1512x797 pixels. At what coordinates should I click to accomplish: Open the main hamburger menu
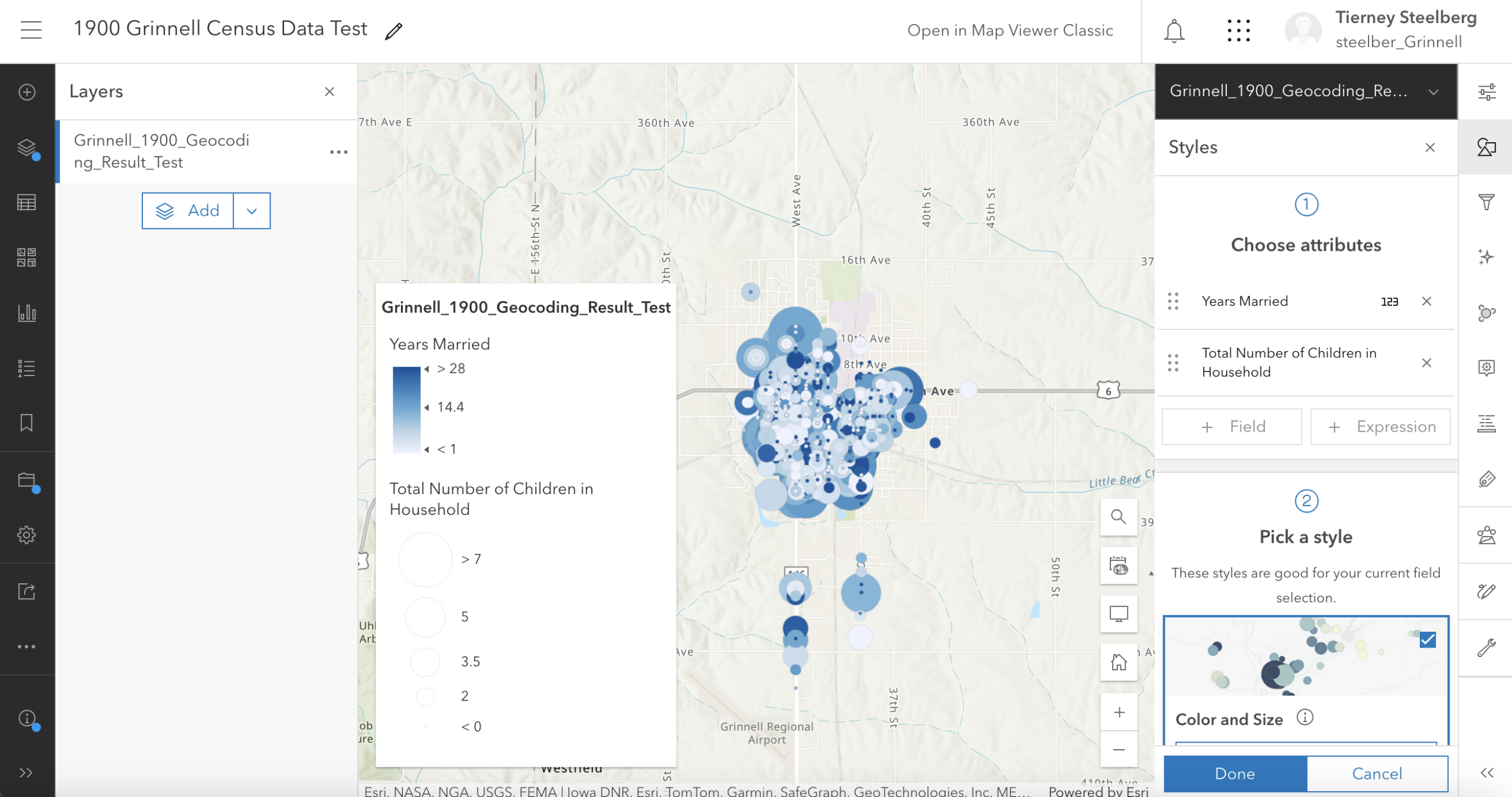(x=31, y=30)
